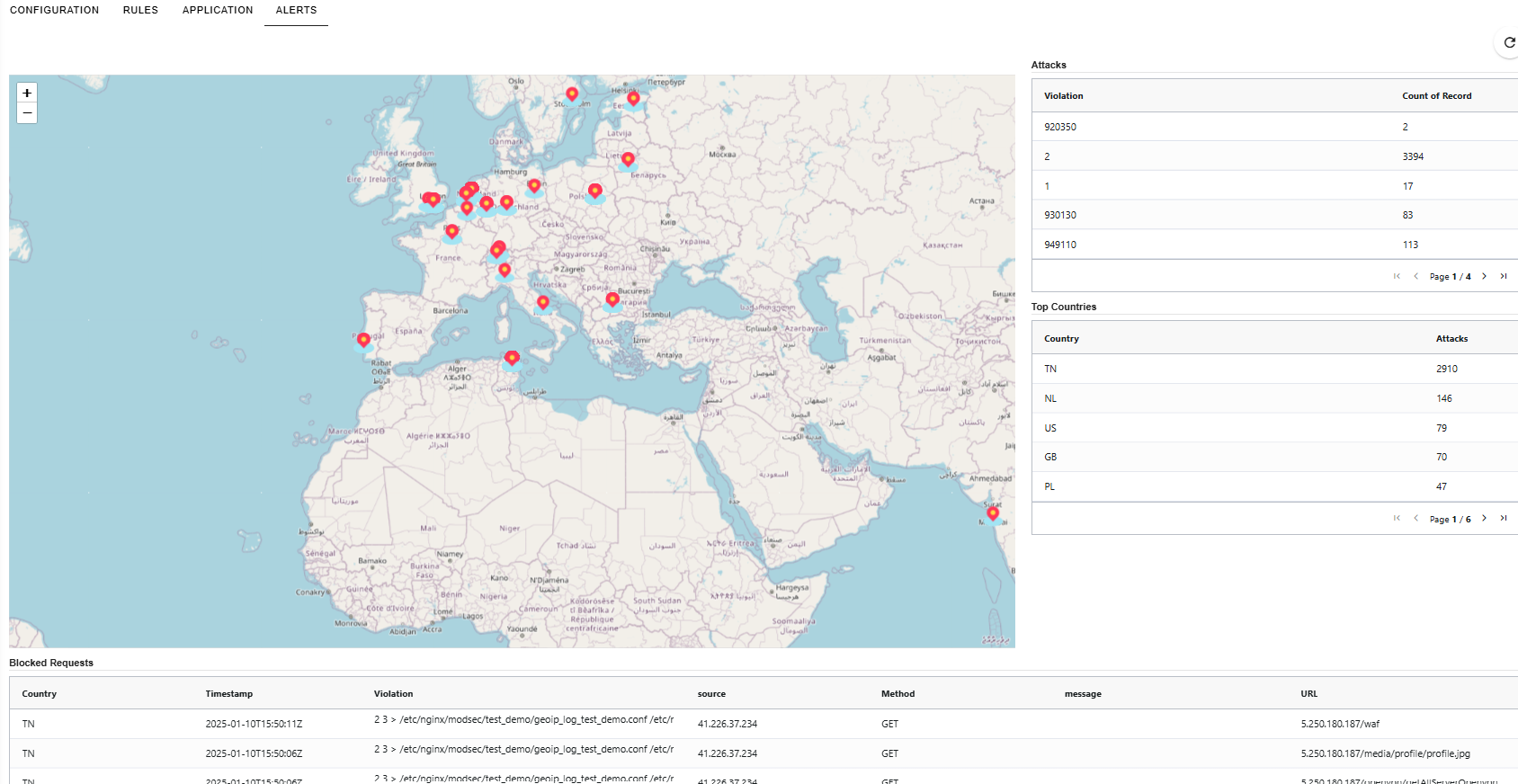Go to previous page of Top Countries
Viewport: 1518px width, 784px height.
pyautogui.click(x=1415, y=518)
